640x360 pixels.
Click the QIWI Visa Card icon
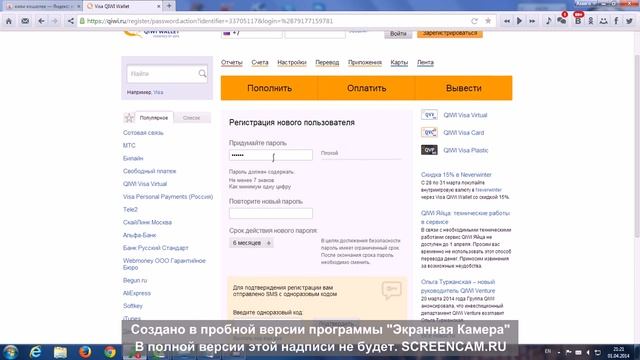coord(429,132)
